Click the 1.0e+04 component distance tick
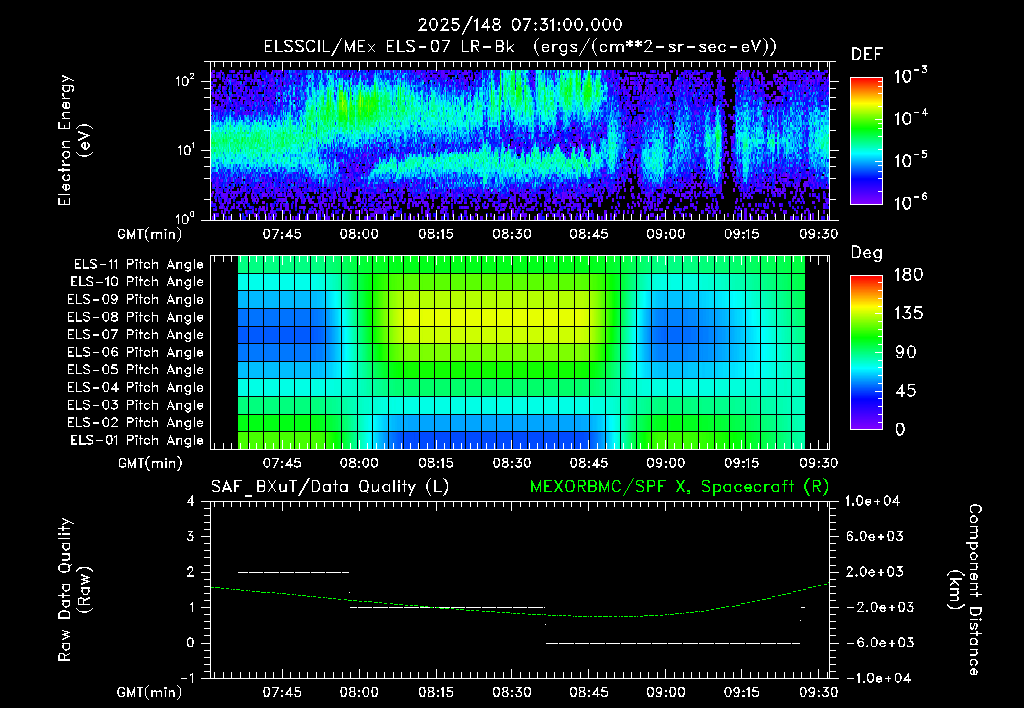1024x708 pixels. 872,501
